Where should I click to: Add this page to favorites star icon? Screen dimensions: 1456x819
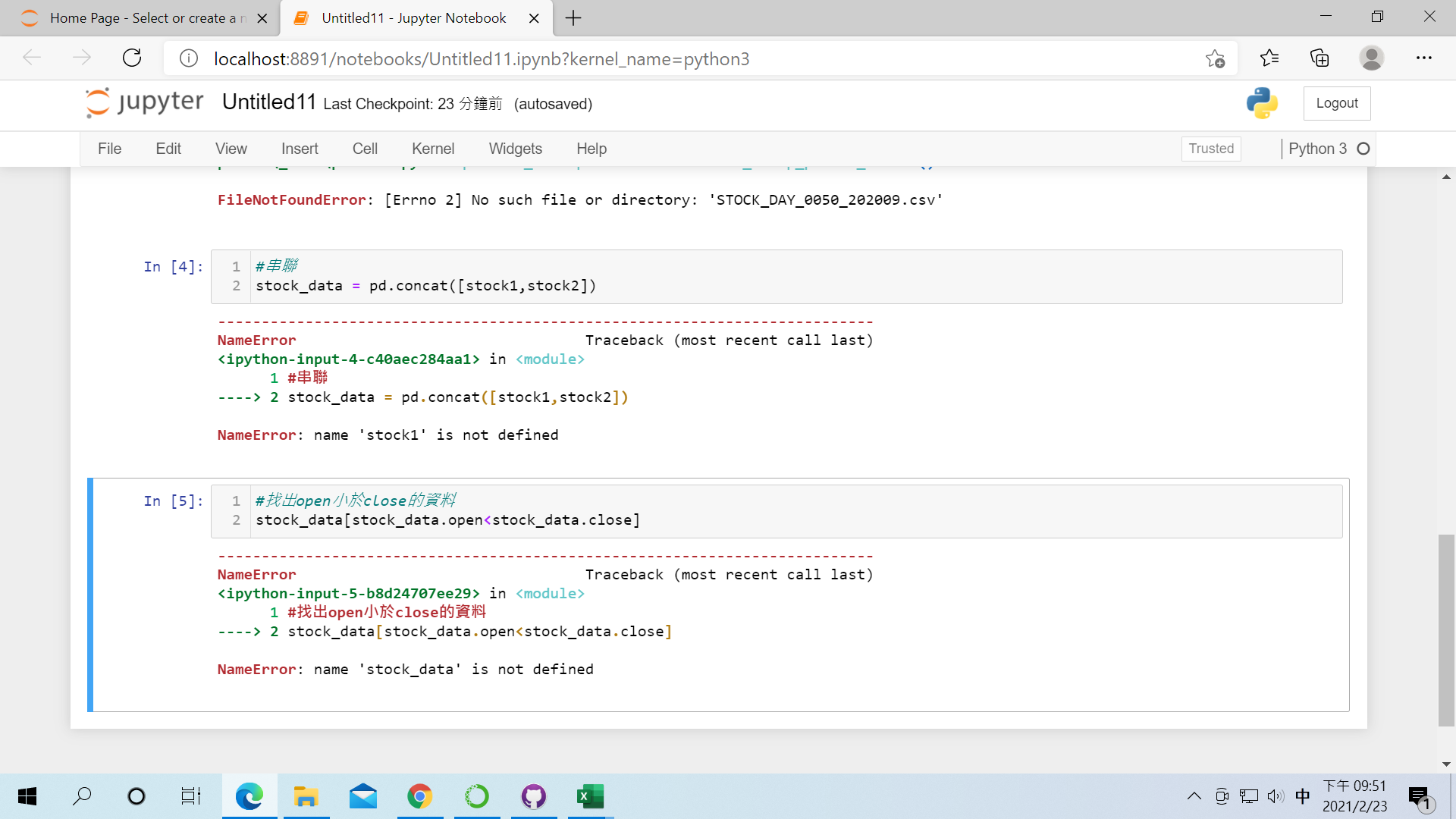1215,58
